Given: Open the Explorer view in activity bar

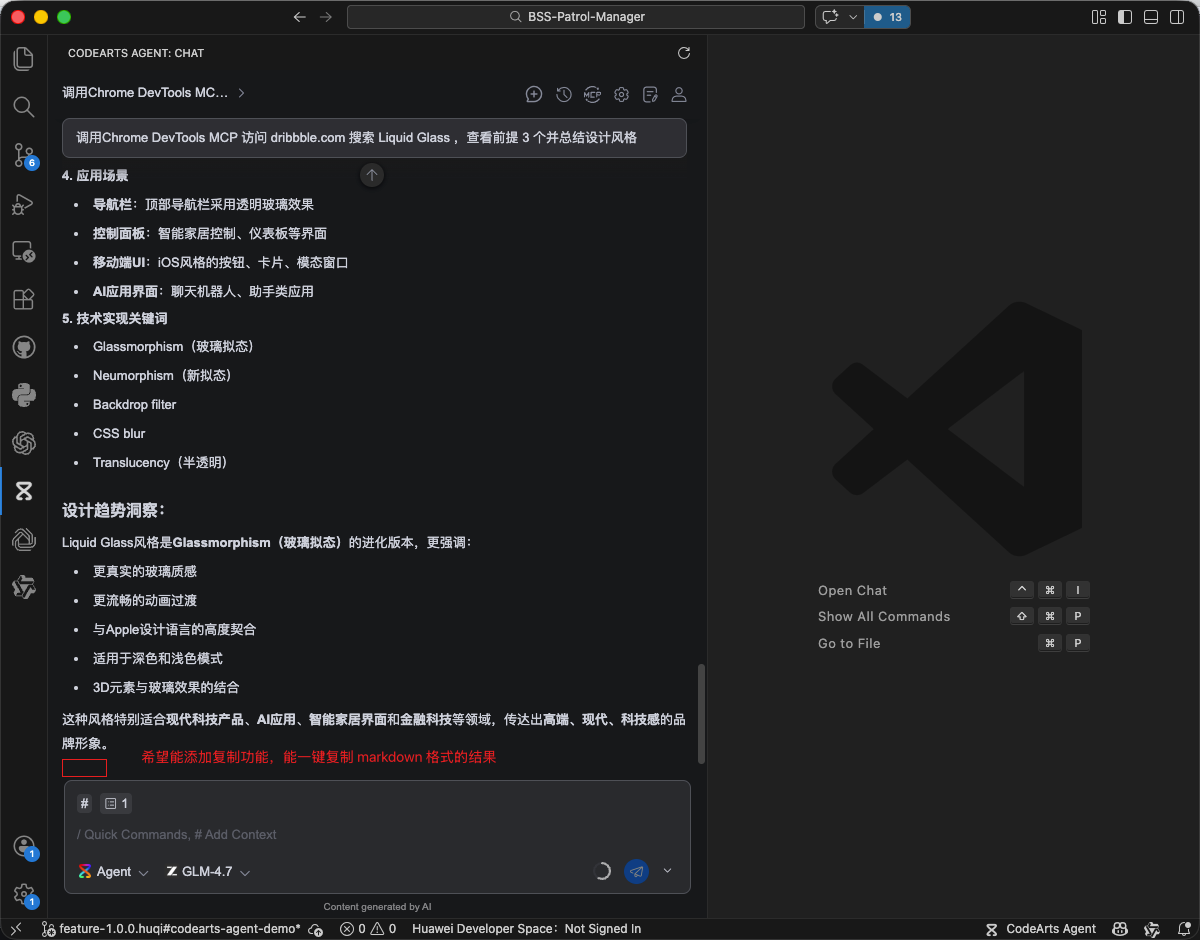Looking at the screenshot, I should pyautogui.click(x=24, y=59).
